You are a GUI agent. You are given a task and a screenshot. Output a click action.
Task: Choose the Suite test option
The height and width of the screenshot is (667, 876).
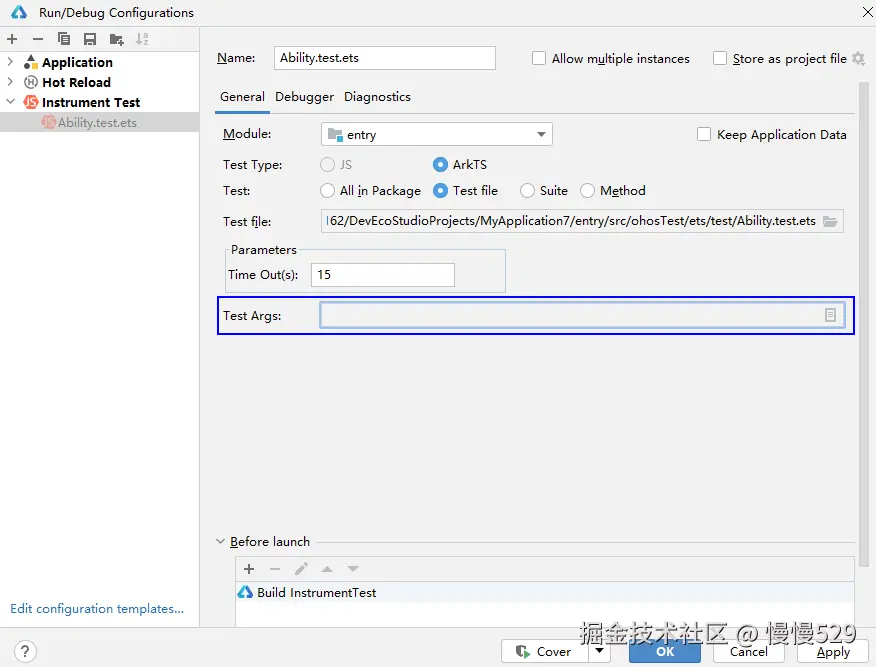(x=527, y=191)
